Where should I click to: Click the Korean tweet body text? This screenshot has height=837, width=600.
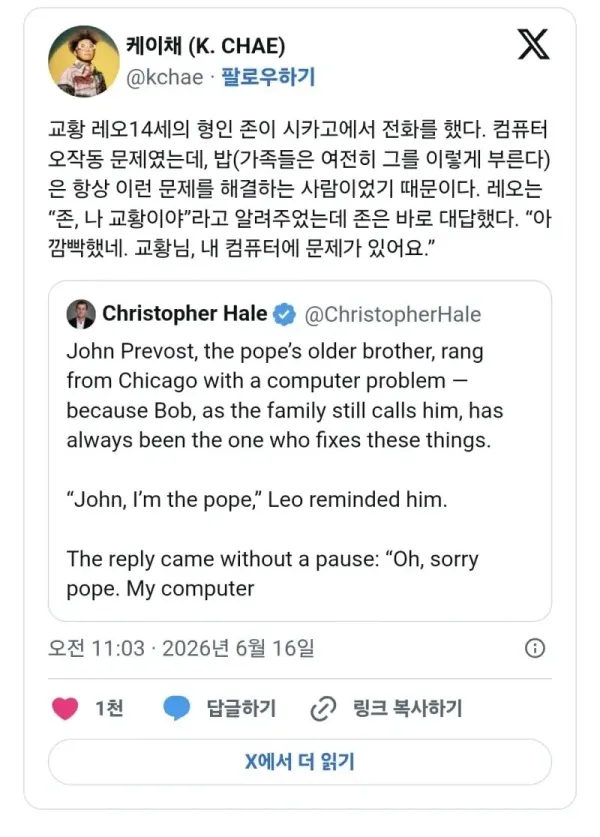tap(299, 188)
